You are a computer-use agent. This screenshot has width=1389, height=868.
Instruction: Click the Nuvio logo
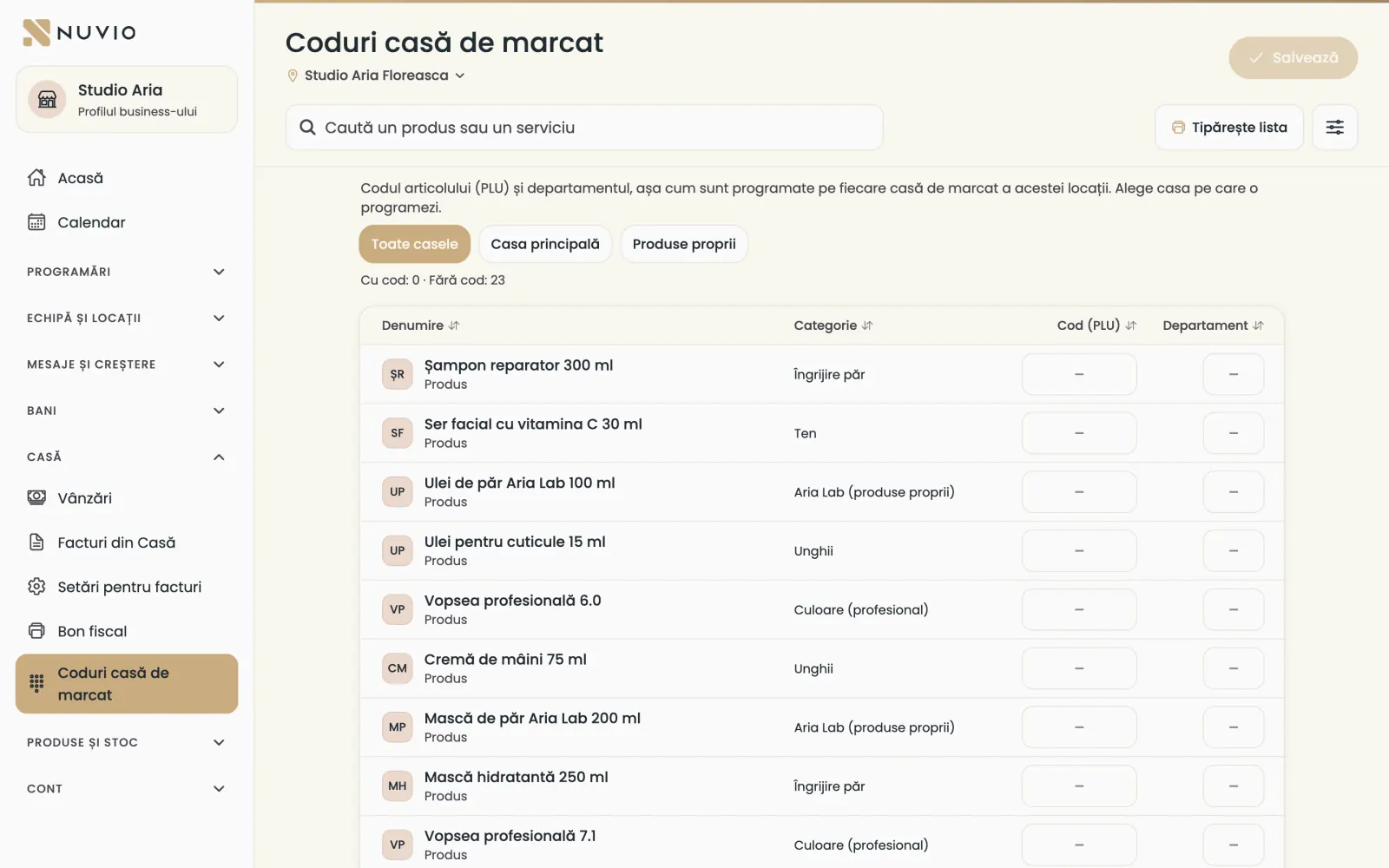coord(79,32)
